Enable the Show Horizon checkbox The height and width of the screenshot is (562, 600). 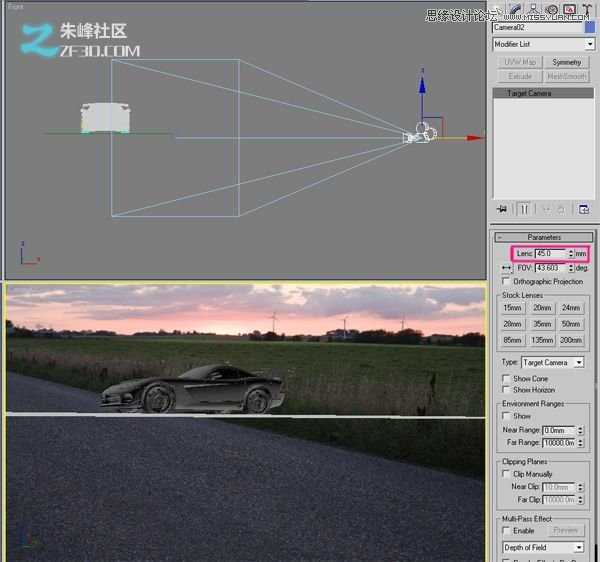tap(506, 389)
